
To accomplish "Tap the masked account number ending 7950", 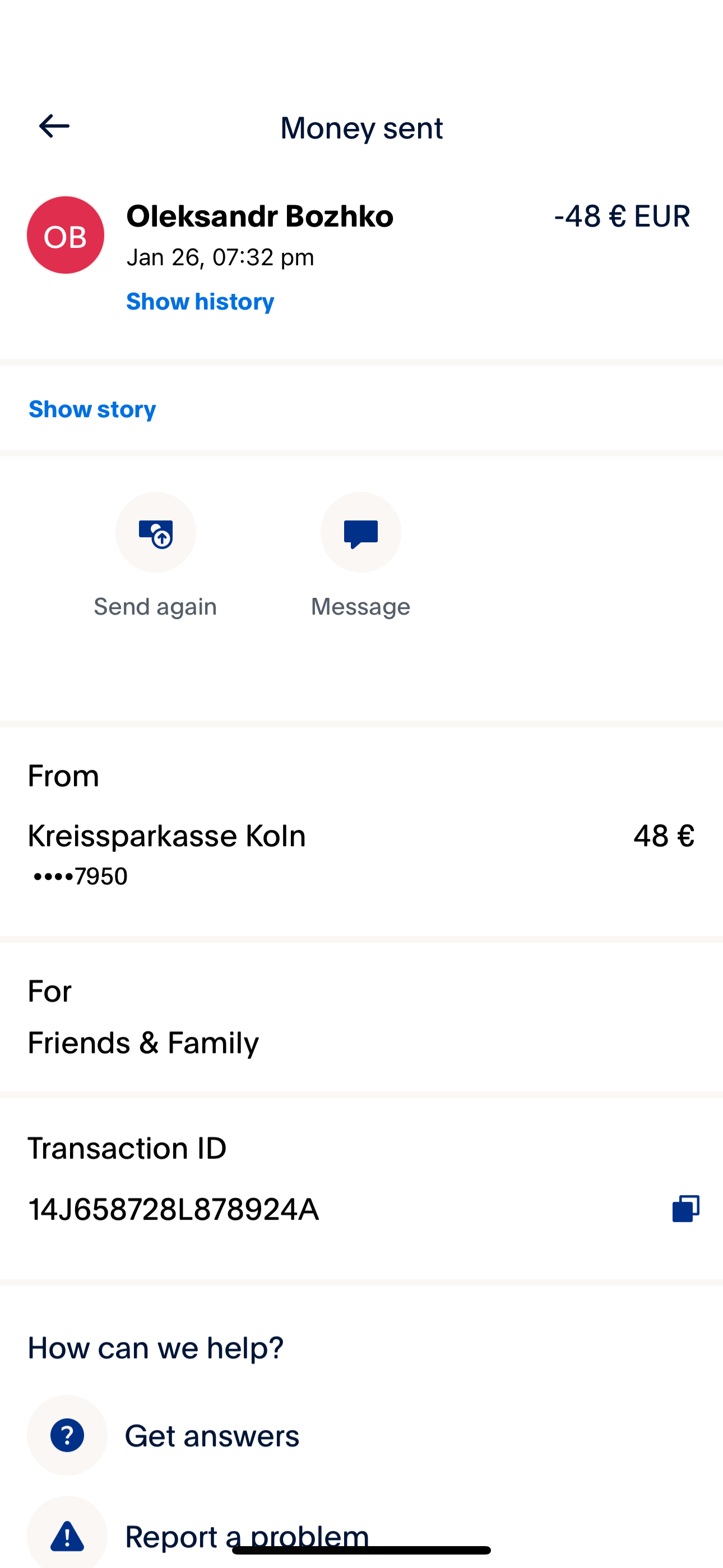I will (x=80, y=877).
